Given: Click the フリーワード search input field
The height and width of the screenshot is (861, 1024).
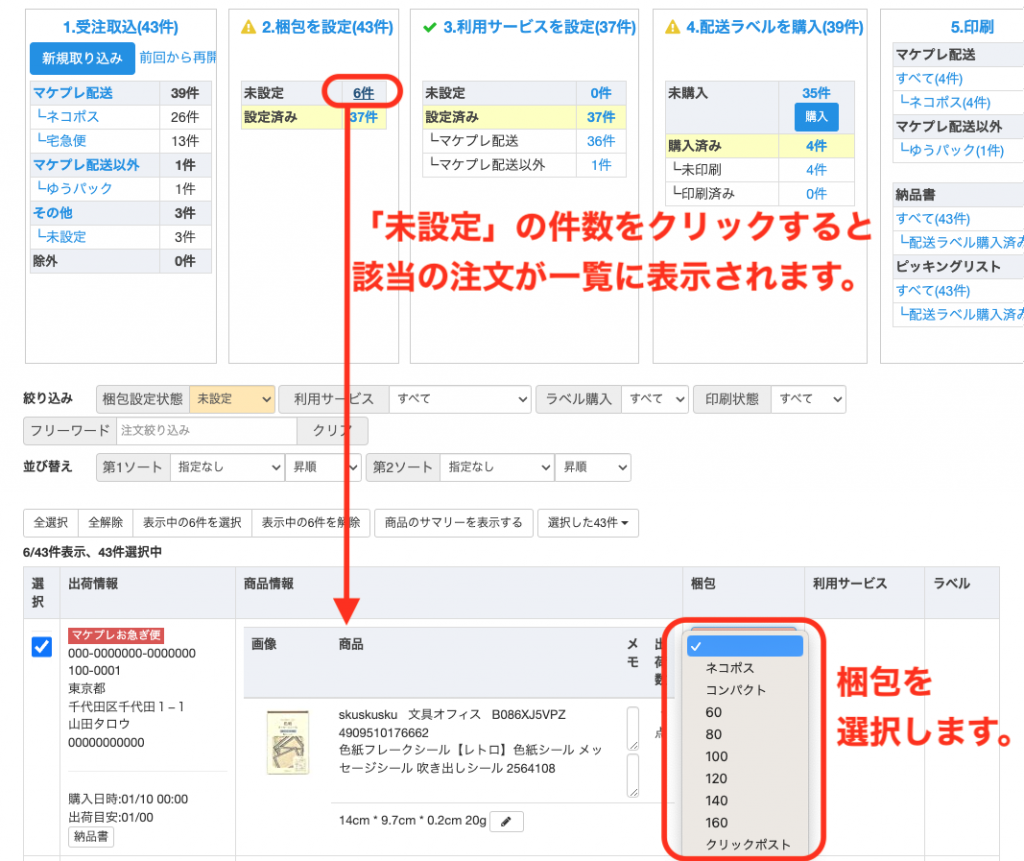Looking at the screenshot, I should tap(206, 430).
